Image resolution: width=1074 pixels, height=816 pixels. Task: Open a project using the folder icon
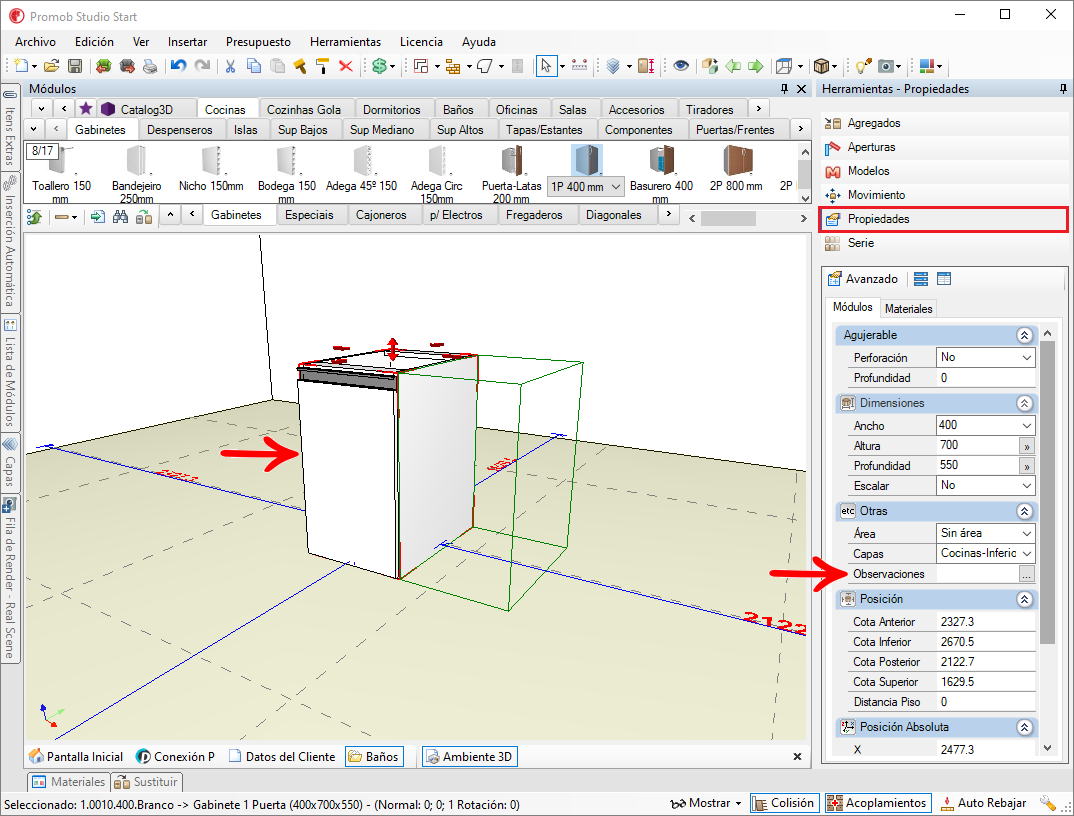51,66
